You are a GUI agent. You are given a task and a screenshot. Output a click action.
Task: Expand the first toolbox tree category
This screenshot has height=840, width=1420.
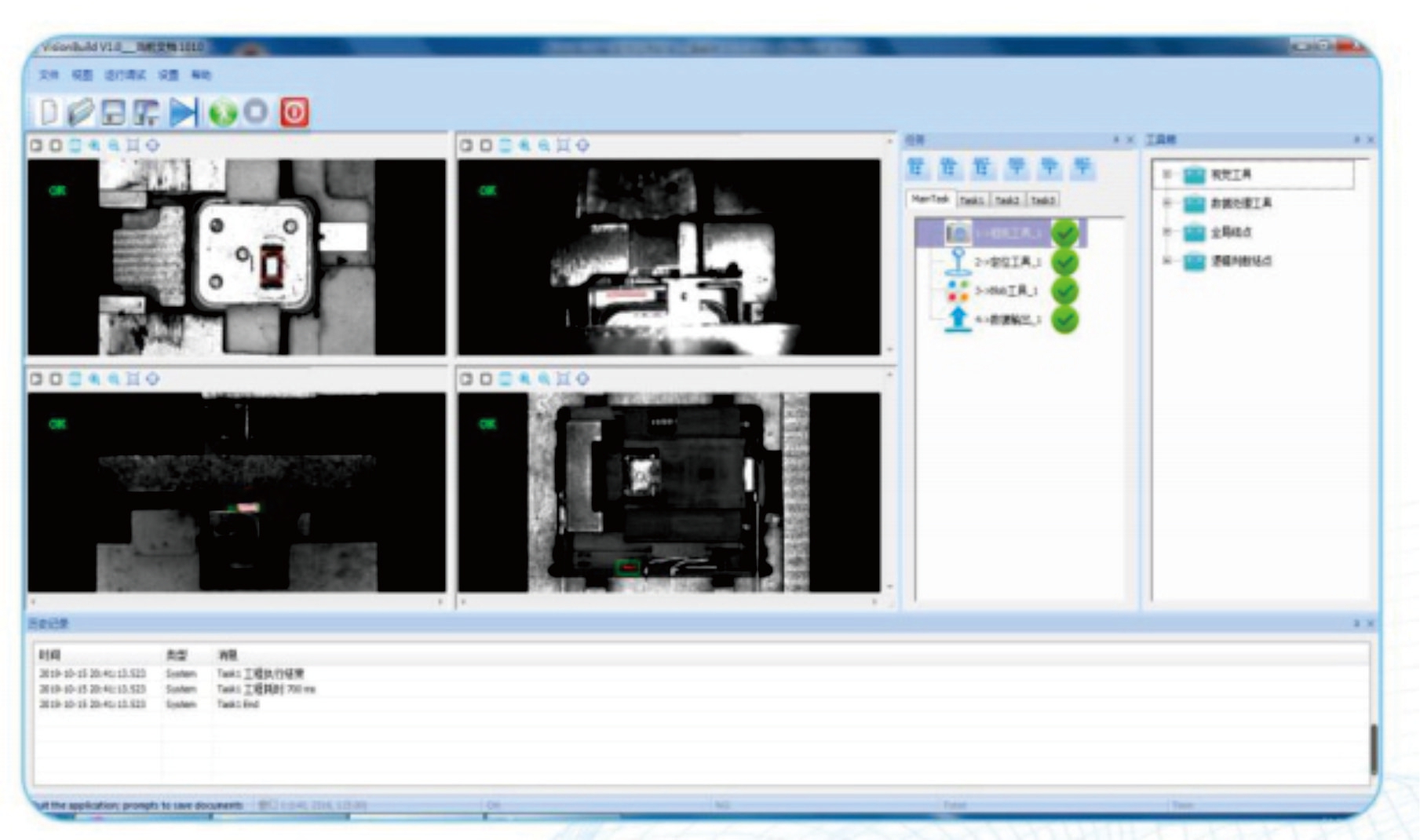click(1166, 174)
